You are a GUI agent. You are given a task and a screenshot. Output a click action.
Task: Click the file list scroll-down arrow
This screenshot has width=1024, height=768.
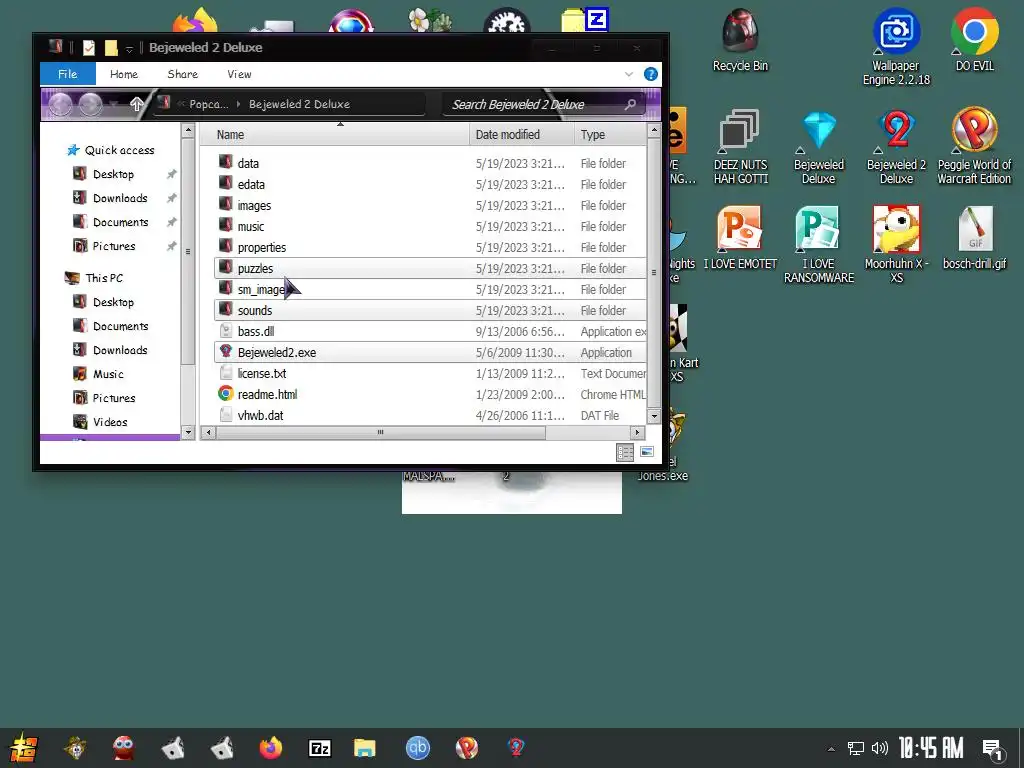coord(654,415)
